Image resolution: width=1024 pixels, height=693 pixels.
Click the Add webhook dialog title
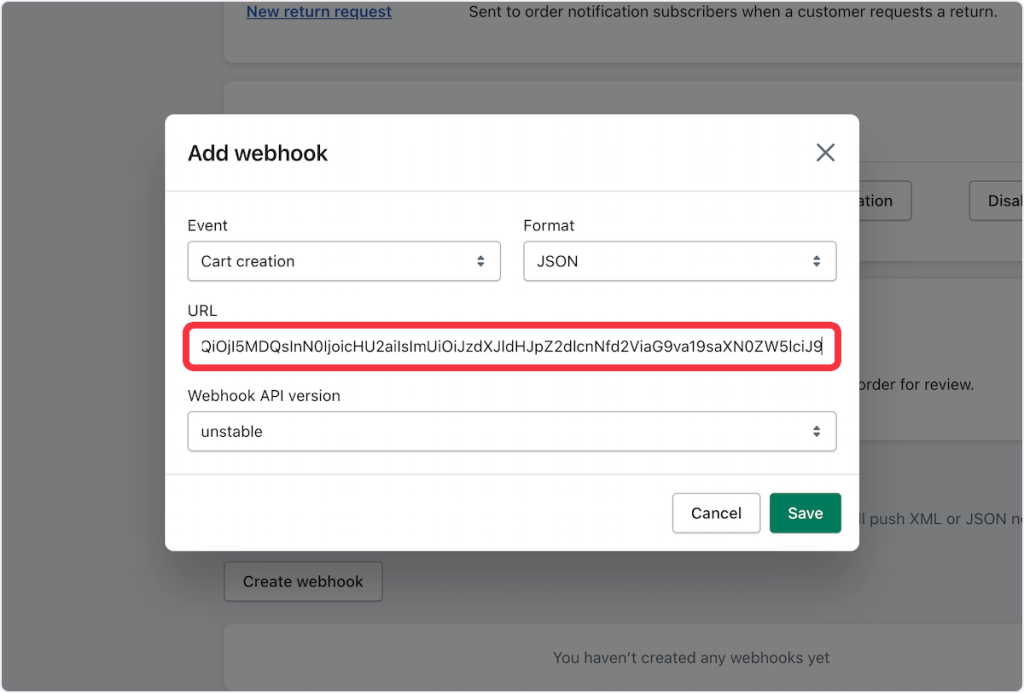(258, 153)
